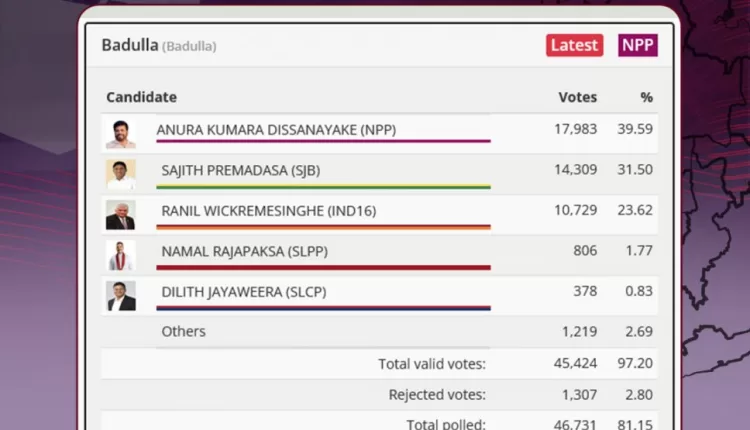Click Anura Kumara Dissanayake's candidate photo
The height and width of the screenshot is (430, 750).
click(121, 134)
